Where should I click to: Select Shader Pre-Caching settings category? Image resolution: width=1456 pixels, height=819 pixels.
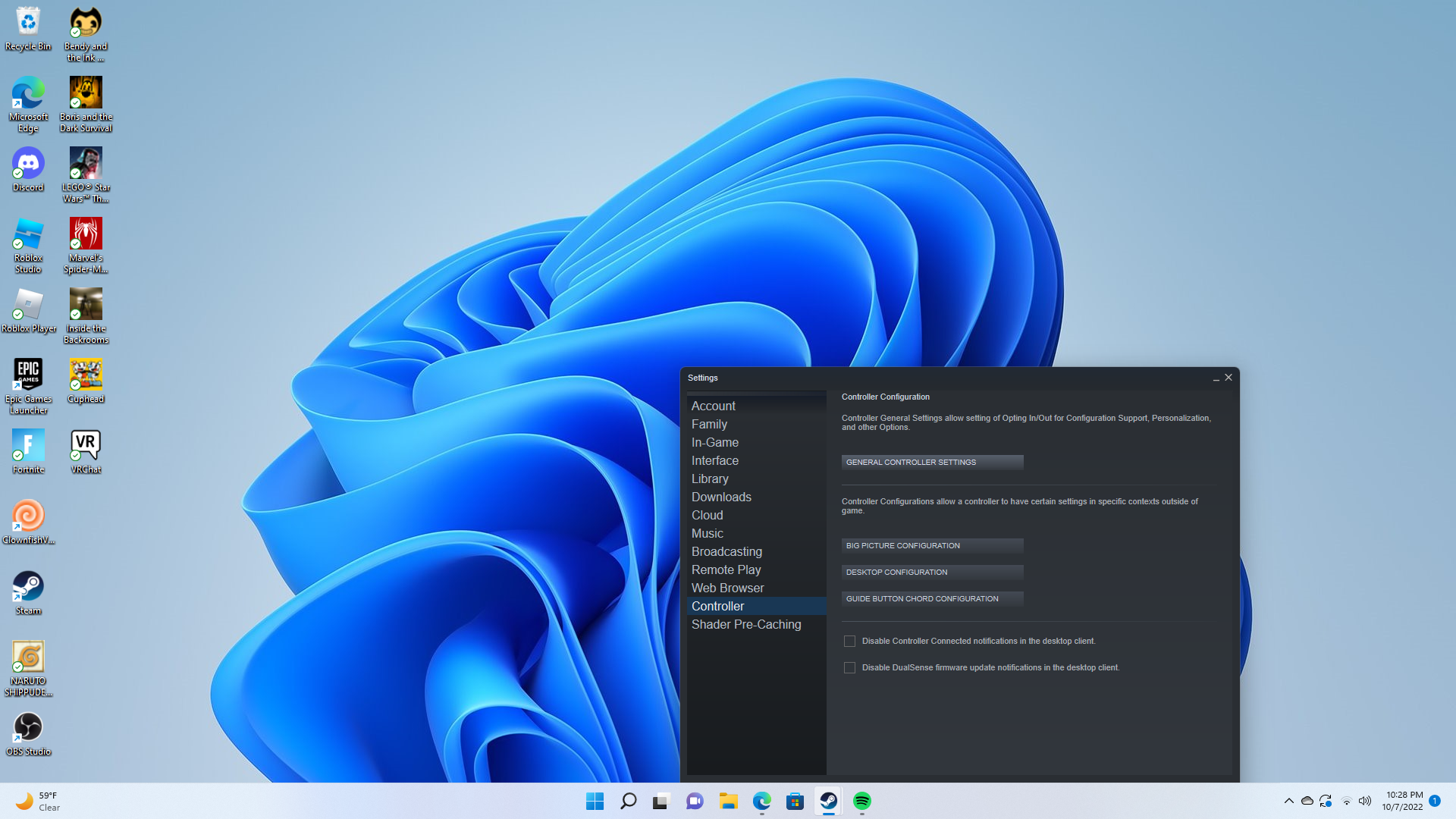pos(745,624)
